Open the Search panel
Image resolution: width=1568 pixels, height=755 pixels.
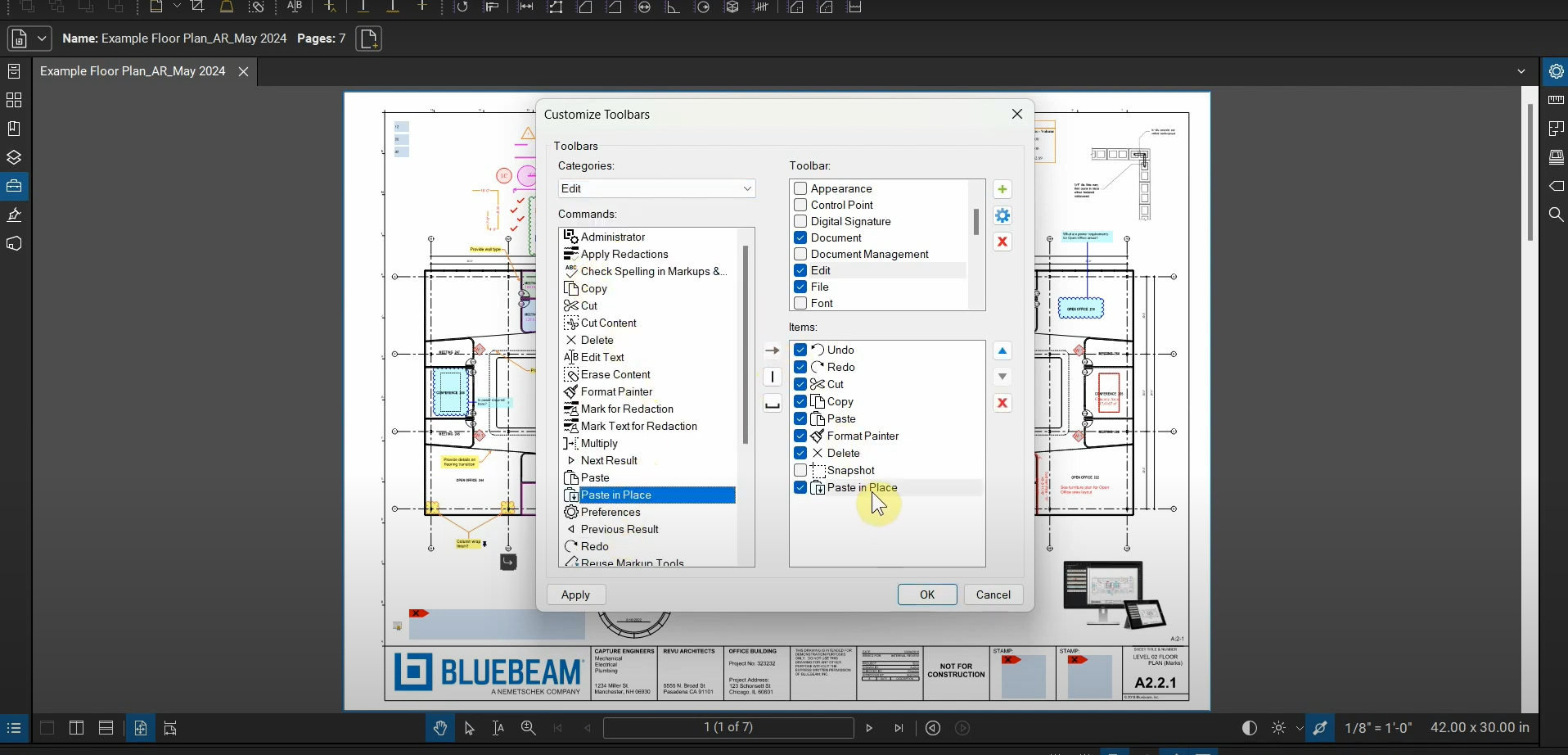[1556, 215]
